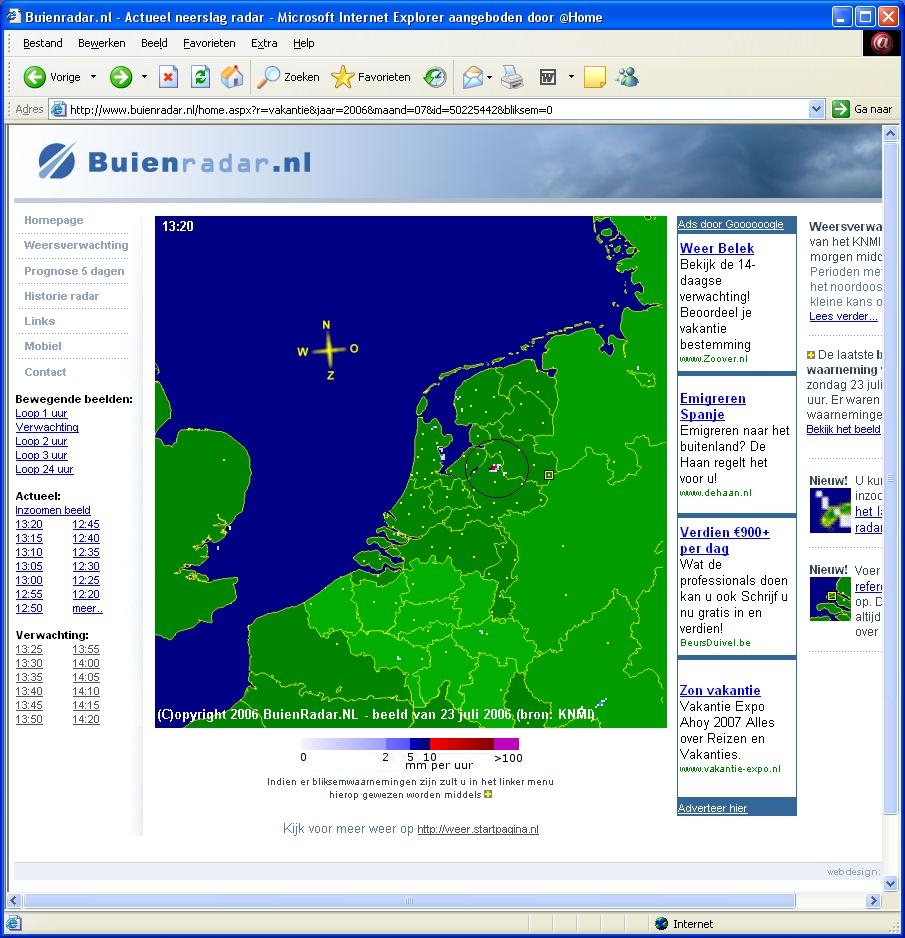This screenshot has height=938, width=905.
Task: Click the Ga naar green arrow button
Action: pos(862,109)
